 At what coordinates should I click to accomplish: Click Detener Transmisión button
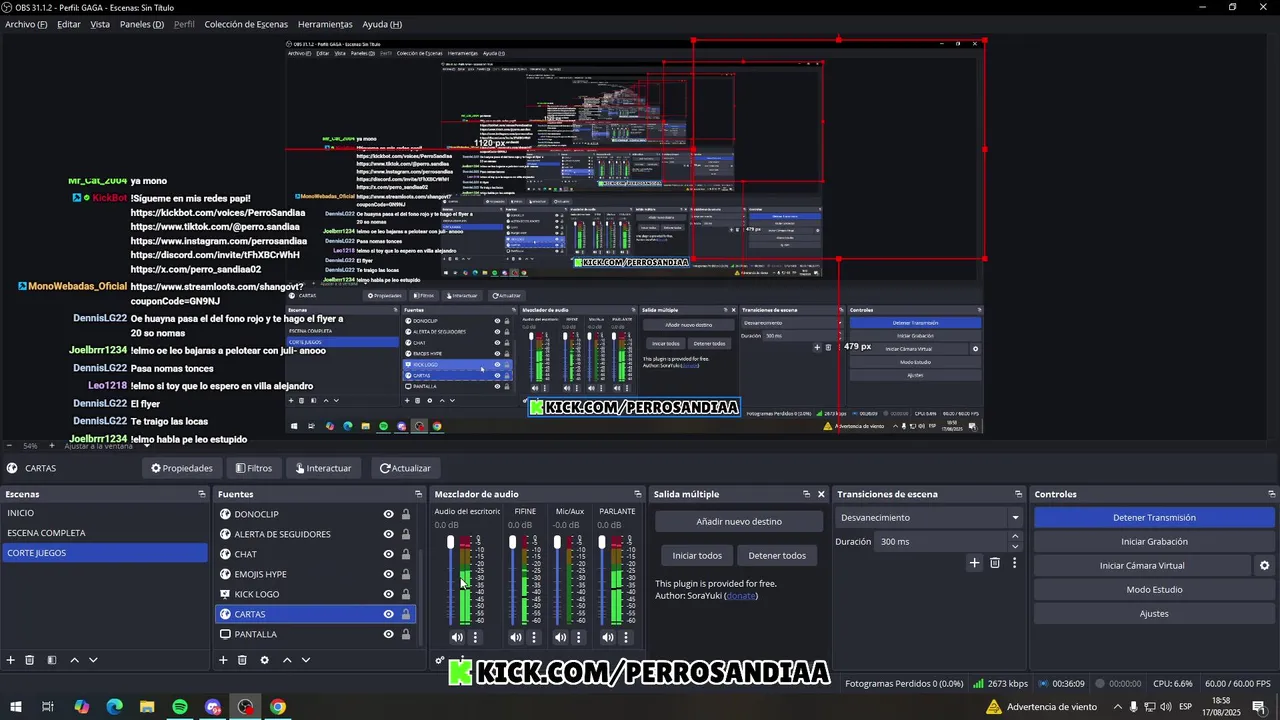(x=1154, y=518)
